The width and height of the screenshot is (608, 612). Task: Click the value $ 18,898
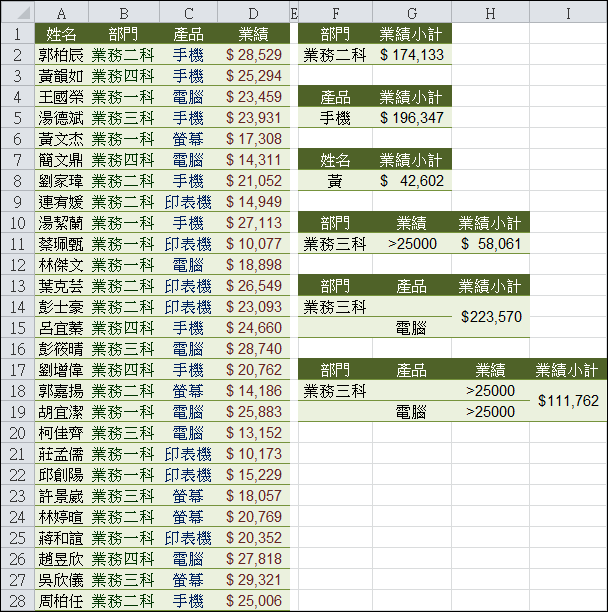click(254, 265)
